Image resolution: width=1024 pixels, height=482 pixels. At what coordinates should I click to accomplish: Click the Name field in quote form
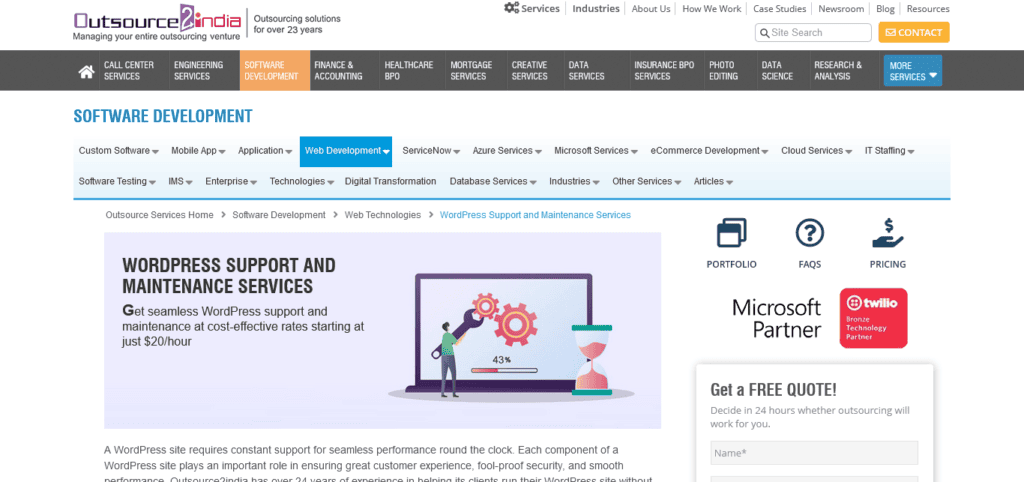813,453
